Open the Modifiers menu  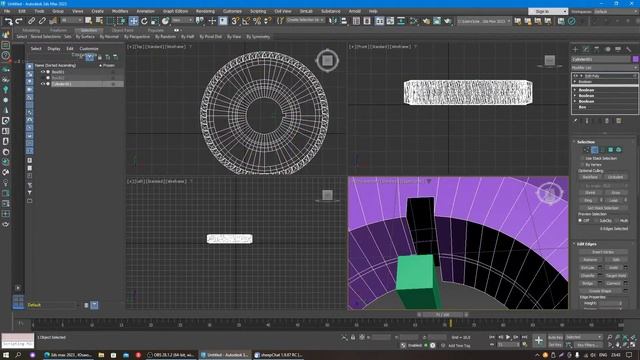pos(120,11)
